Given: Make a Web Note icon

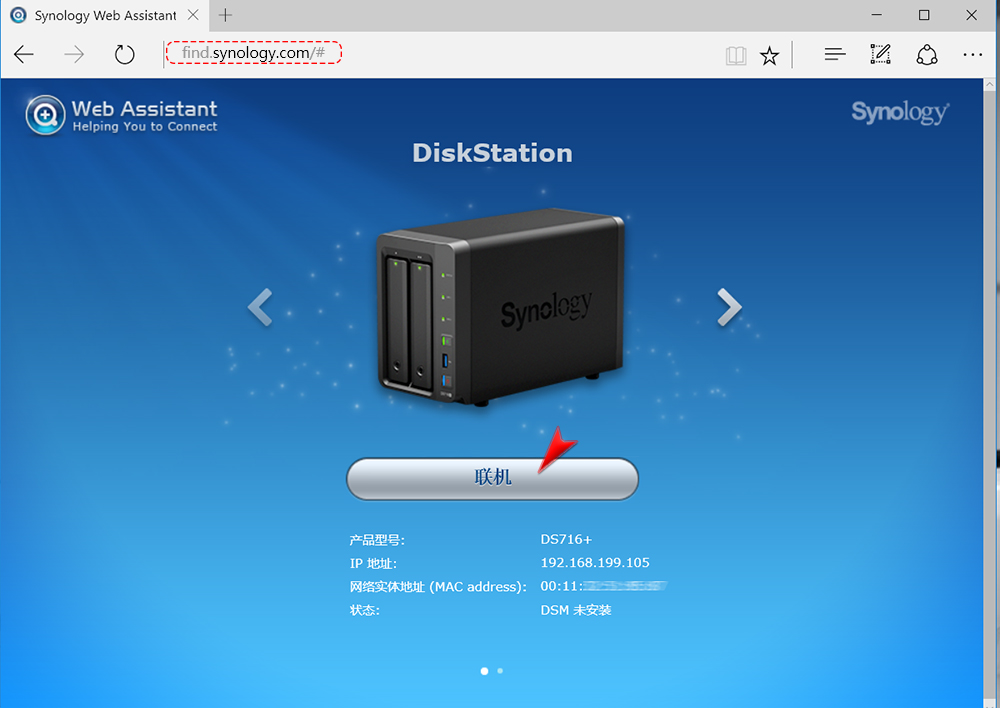Looking at the screenshot, I should 880,54.
